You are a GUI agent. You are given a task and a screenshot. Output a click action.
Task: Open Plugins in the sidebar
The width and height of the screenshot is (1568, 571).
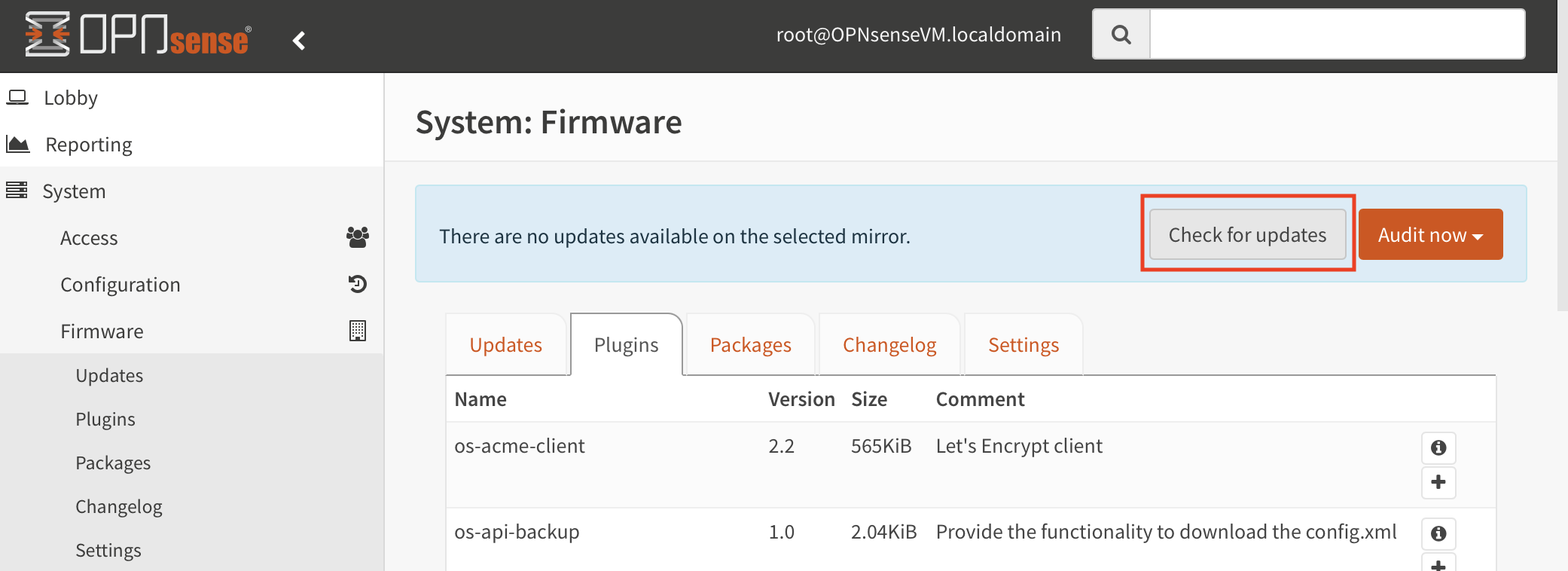click(x=105, y=420)
